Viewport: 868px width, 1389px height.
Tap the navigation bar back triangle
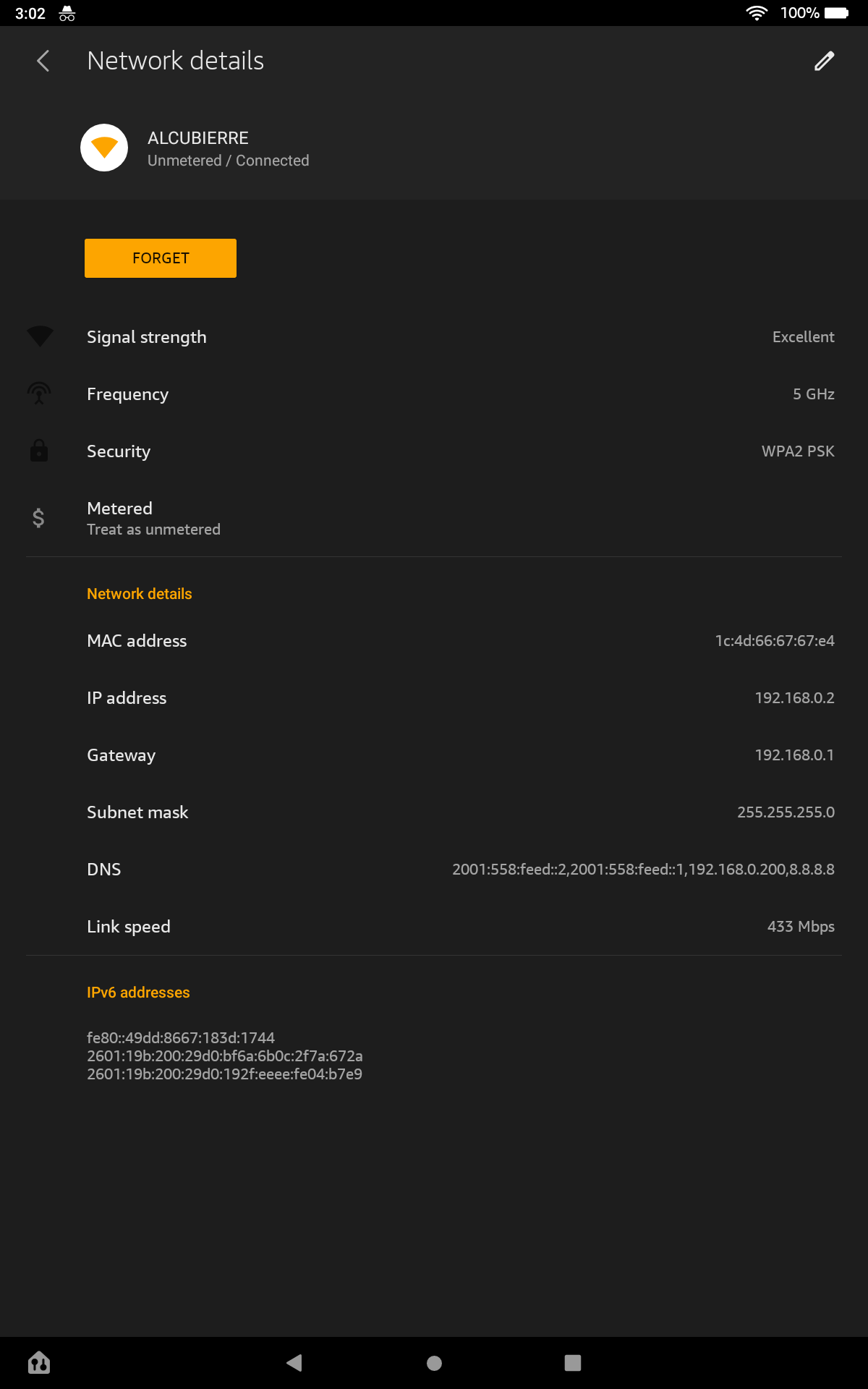pyautogui.click(x=294, y=1363)
